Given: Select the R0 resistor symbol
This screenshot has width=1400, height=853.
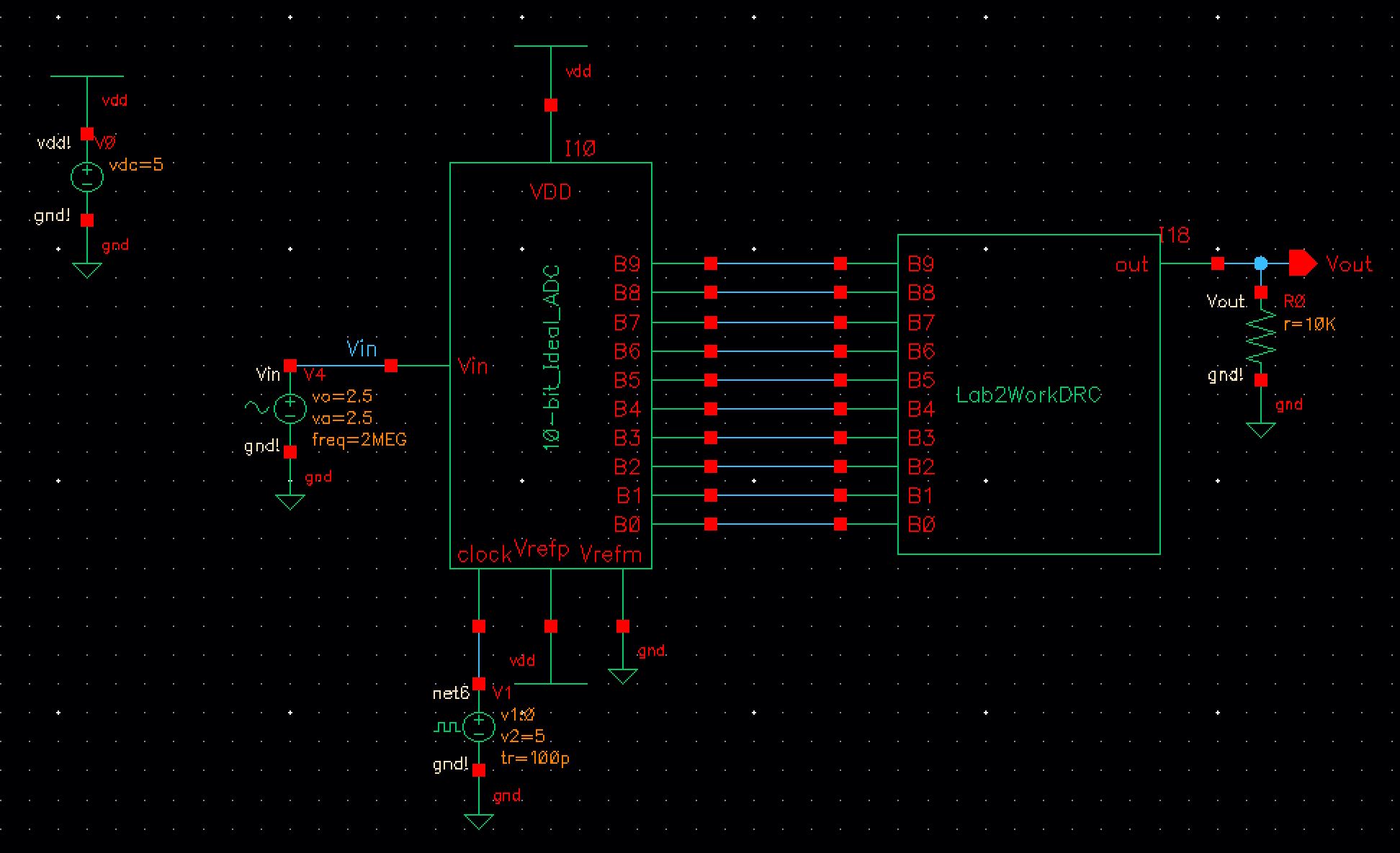Looking at the screenshot, I should 1261,336.
